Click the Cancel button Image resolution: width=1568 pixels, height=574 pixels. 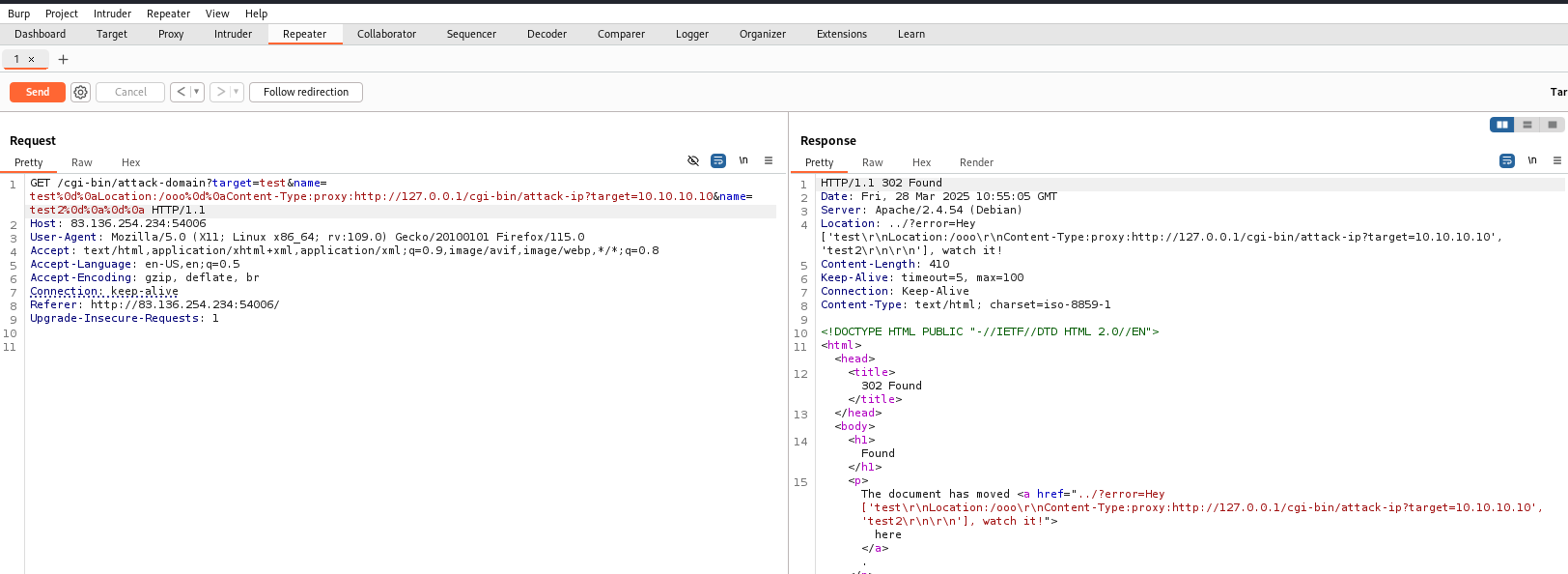130,92
